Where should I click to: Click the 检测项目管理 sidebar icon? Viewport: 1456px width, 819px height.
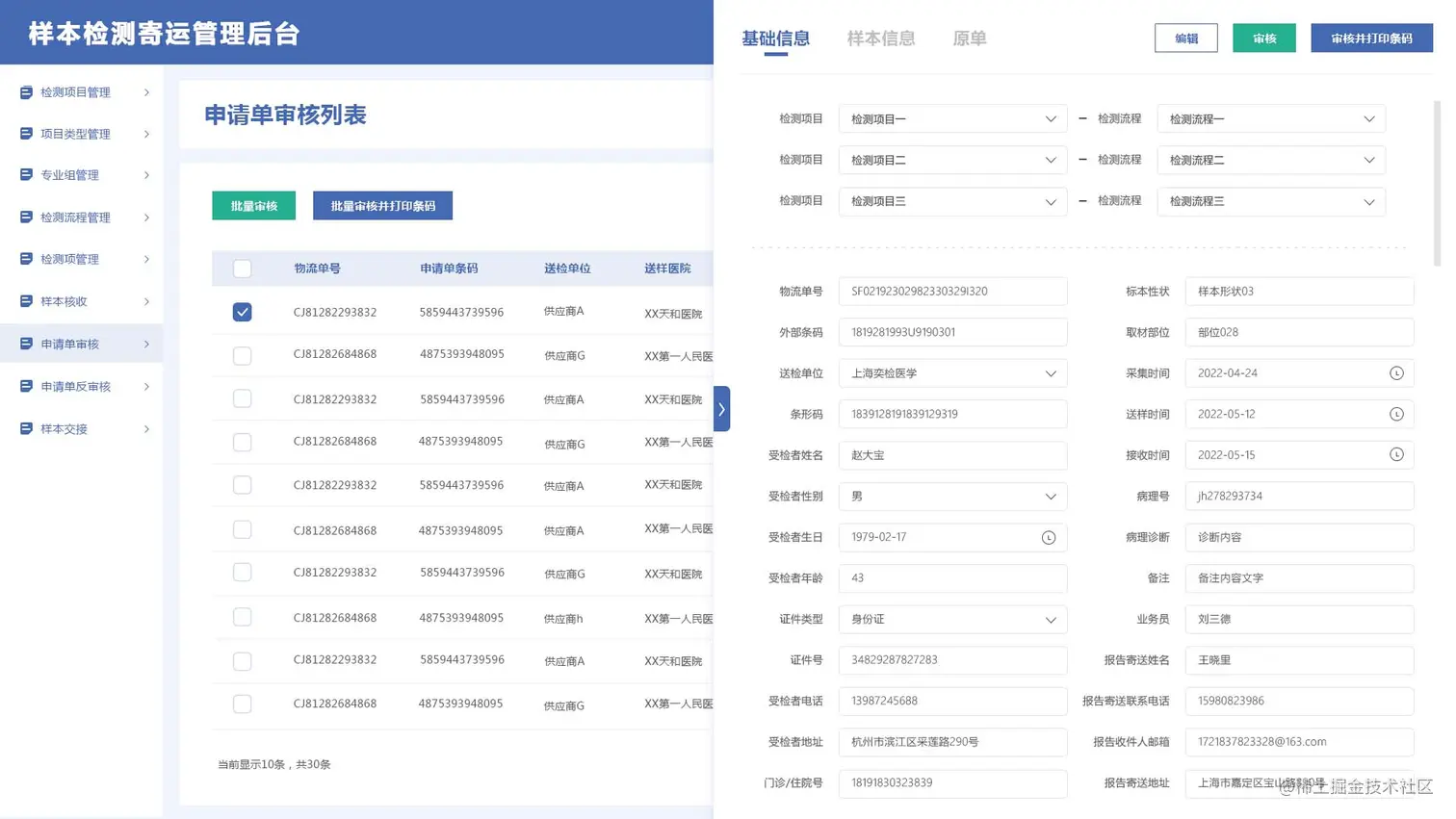(x=26, y=92)
